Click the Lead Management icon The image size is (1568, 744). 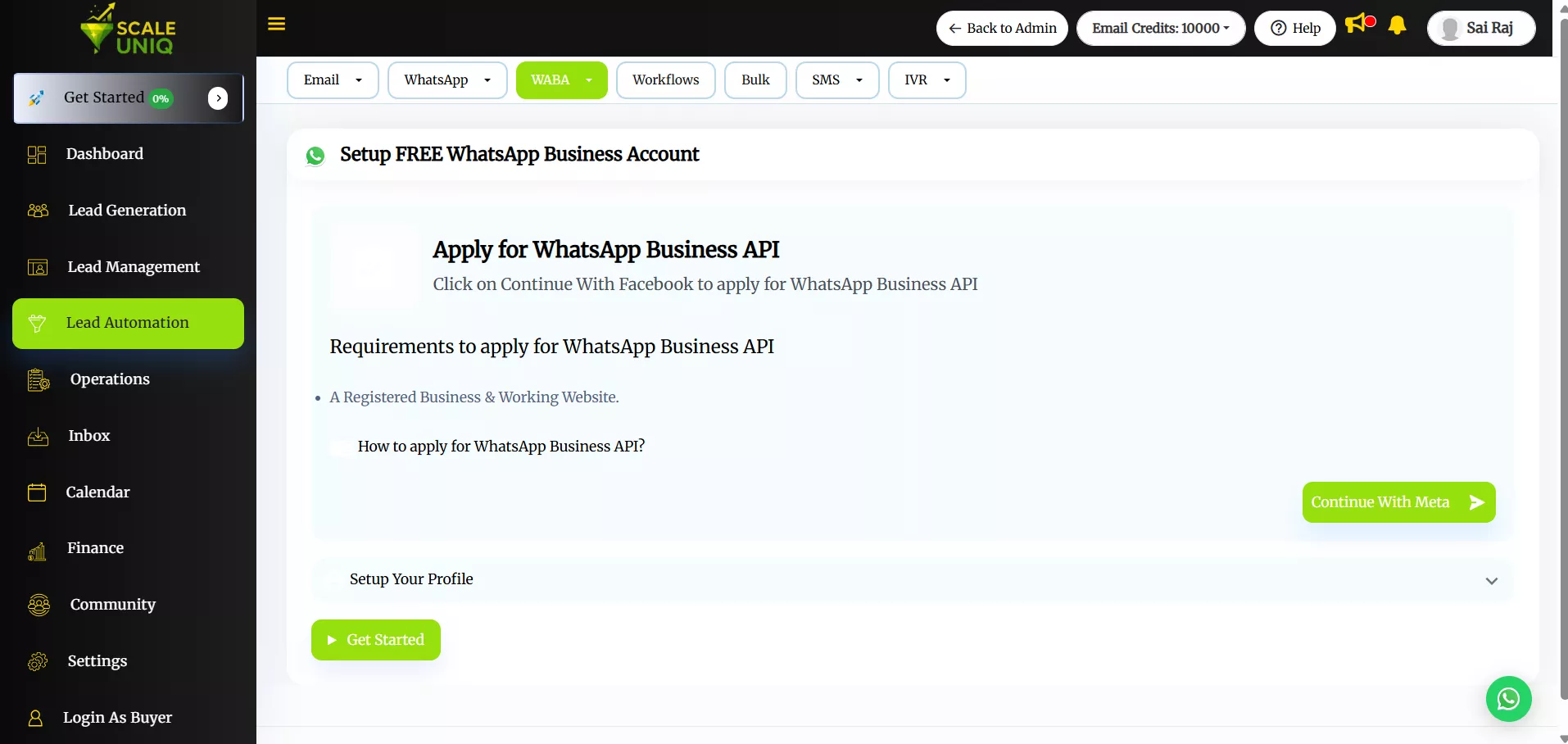pos(38,267)
